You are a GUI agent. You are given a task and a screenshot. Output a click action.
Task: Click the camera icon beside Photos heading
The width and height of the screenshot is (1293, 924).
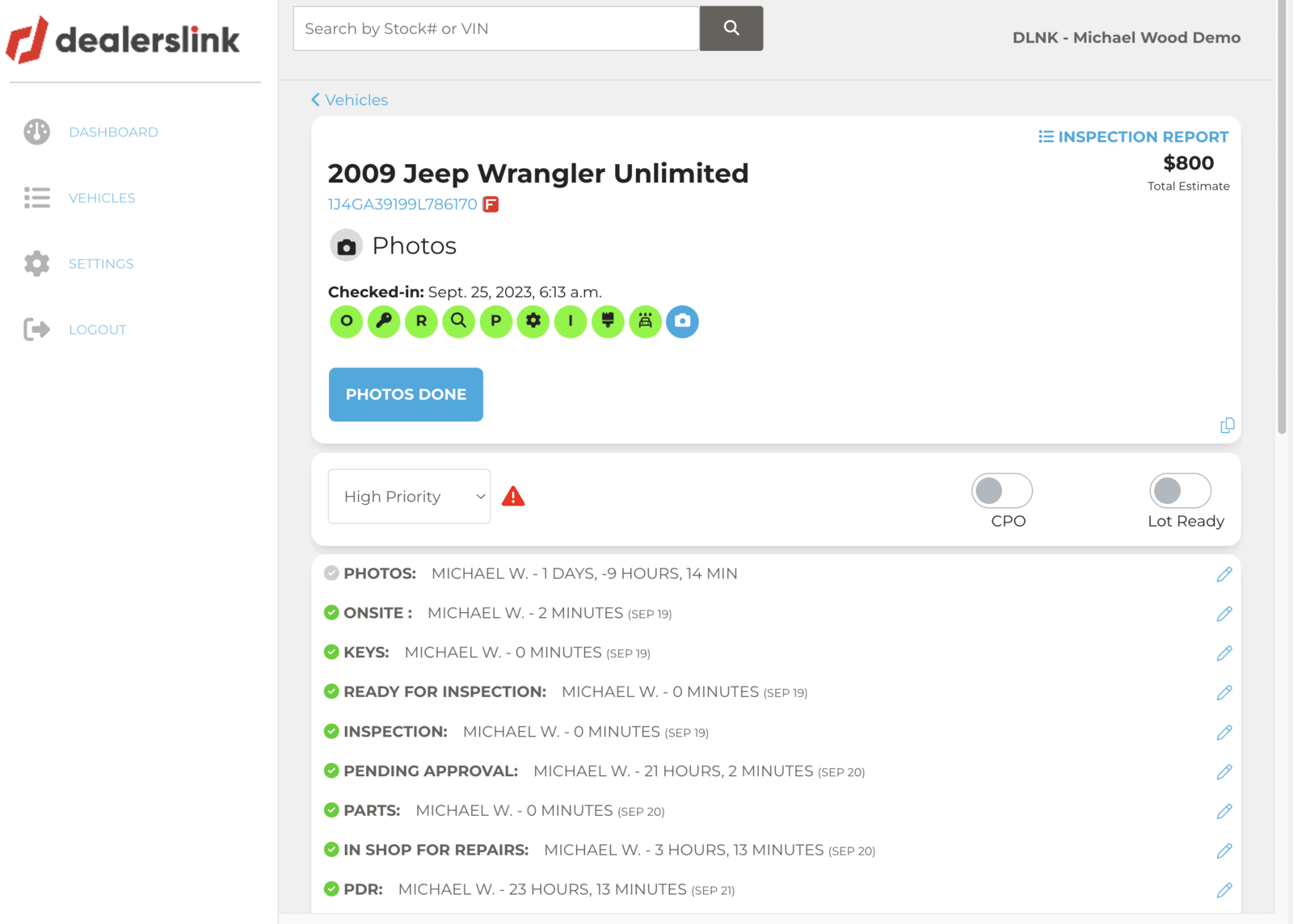346,246
